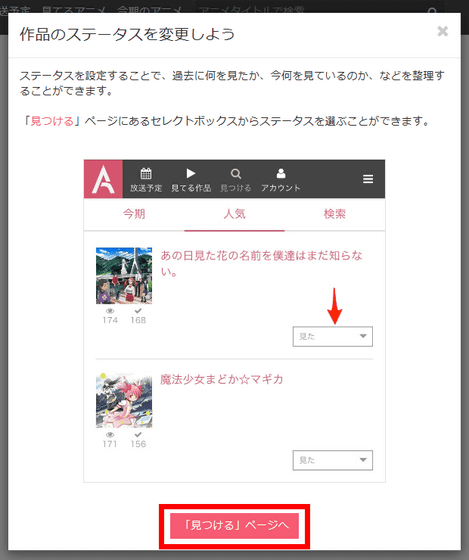Switch to the 今期 tab
Screen dimensions: 469x560
134,214
